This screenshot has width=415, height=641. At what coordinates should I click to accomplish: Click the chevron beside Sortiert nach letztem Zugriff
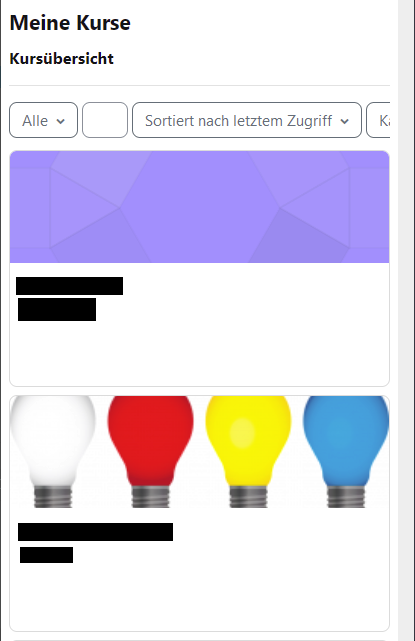pyautogui.click(x=345, y=121)
